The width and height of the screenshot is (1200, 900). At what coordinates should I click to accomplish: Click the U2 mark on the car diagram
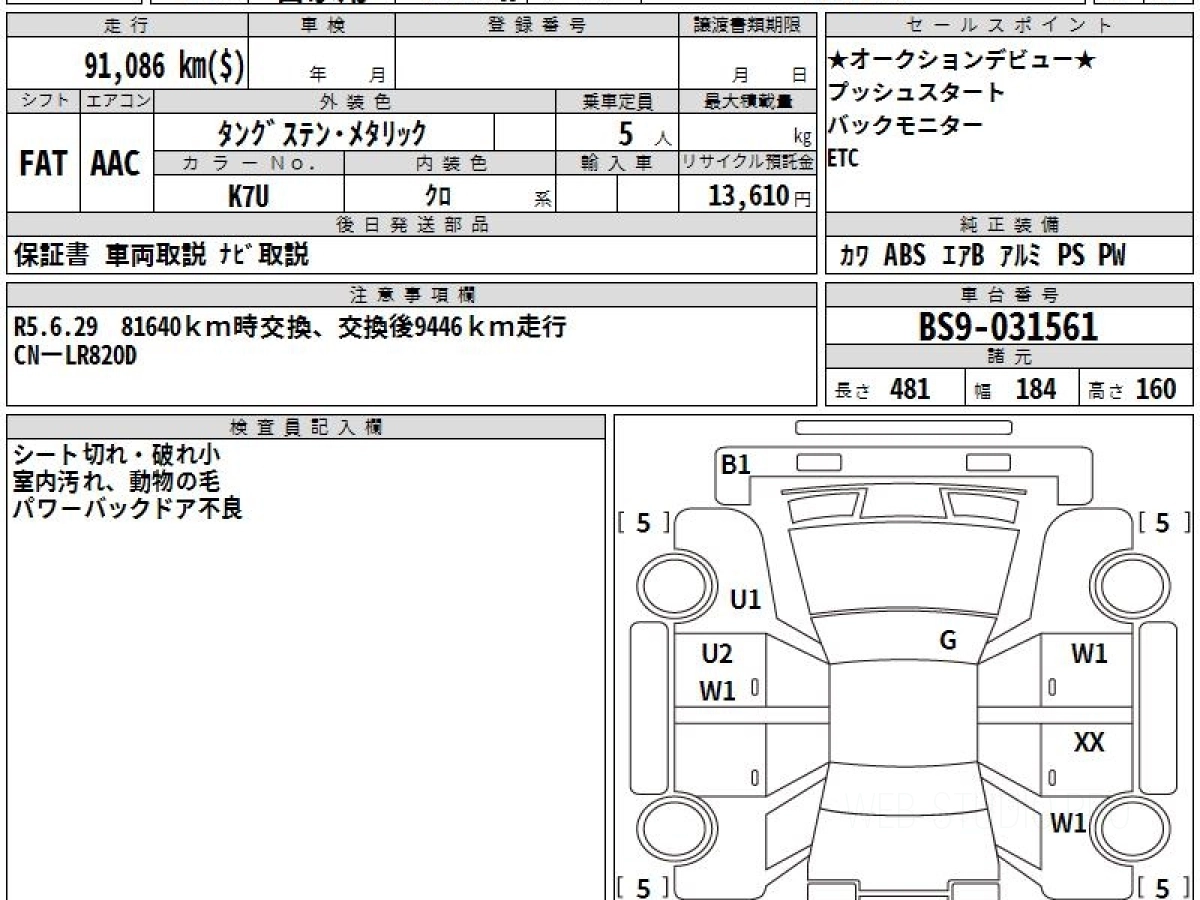coord(717,654)
